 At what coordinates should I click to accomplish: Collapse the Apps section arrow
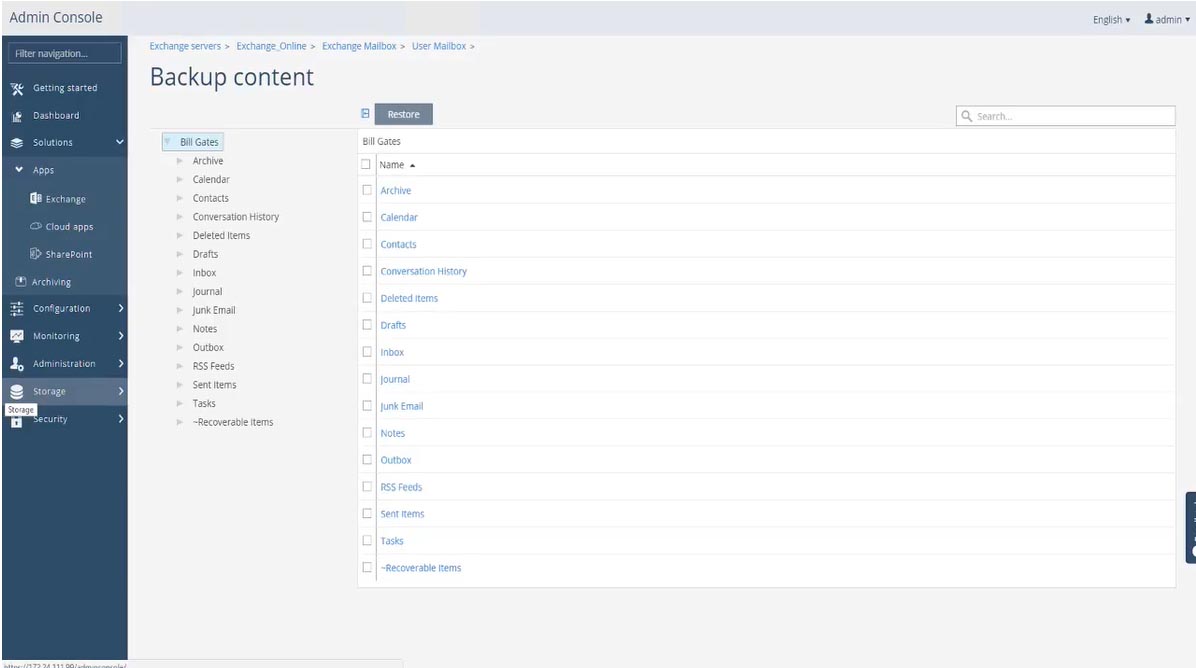[19, 170]
